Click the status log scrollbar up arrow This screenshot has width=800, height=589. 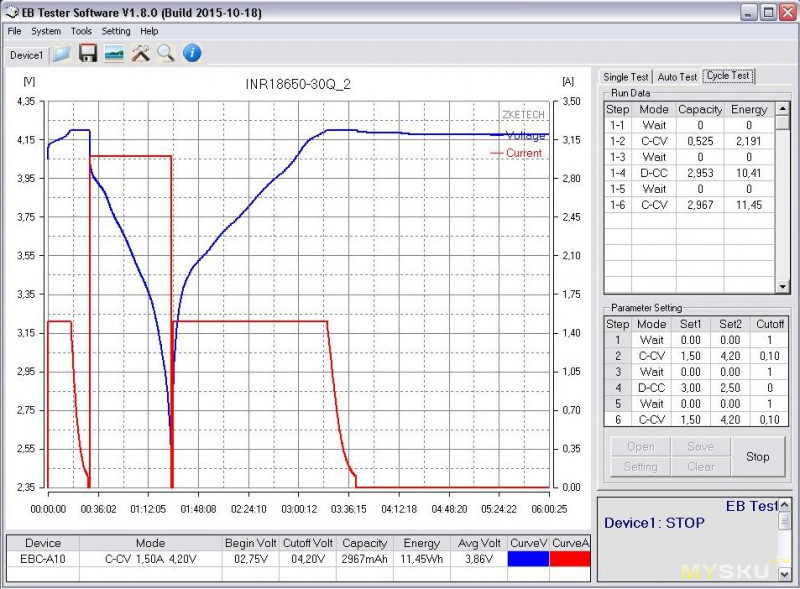[785, 504]
